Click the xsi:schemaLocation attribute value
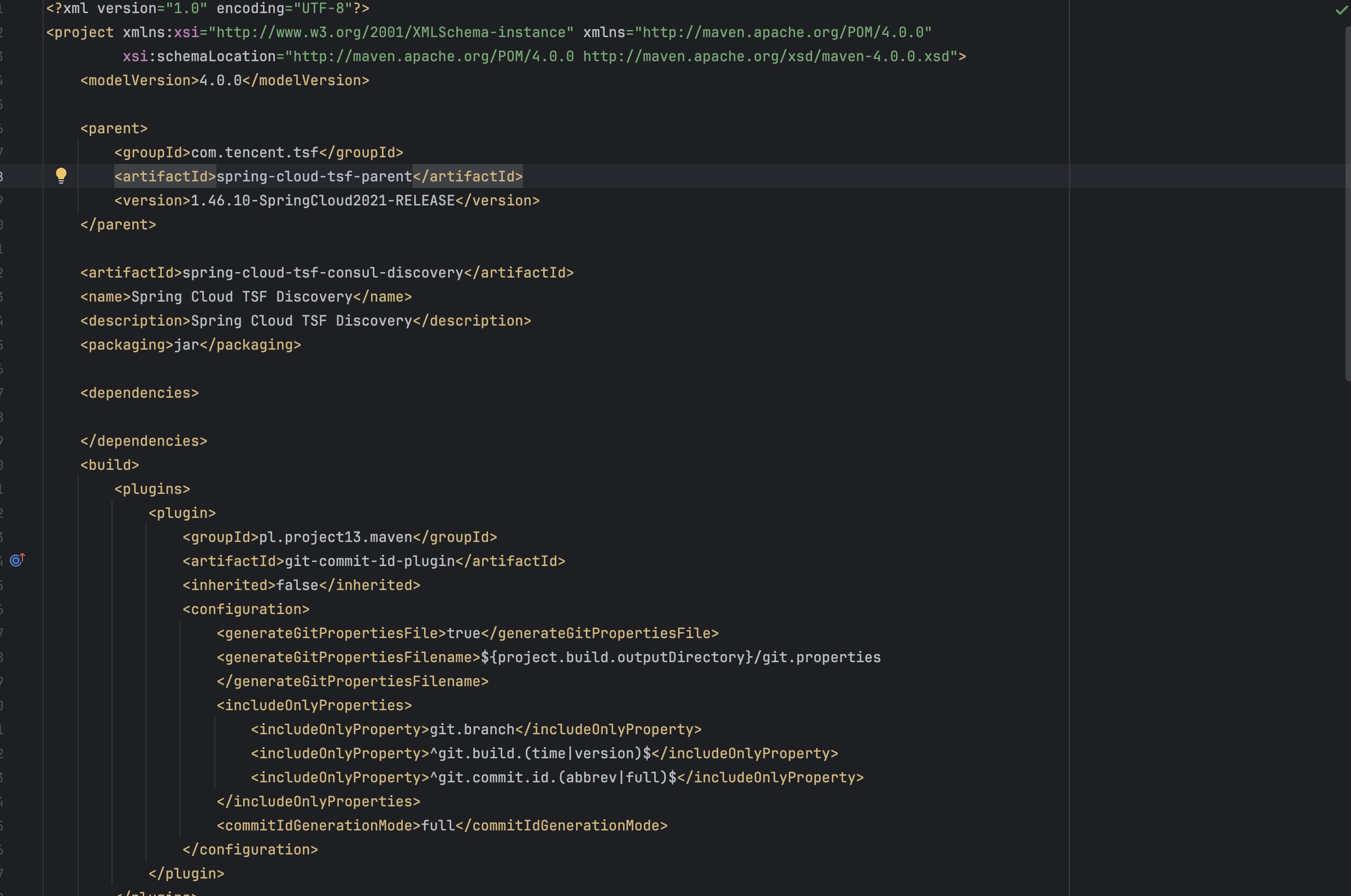The image size is (1351, 896). 622,57
